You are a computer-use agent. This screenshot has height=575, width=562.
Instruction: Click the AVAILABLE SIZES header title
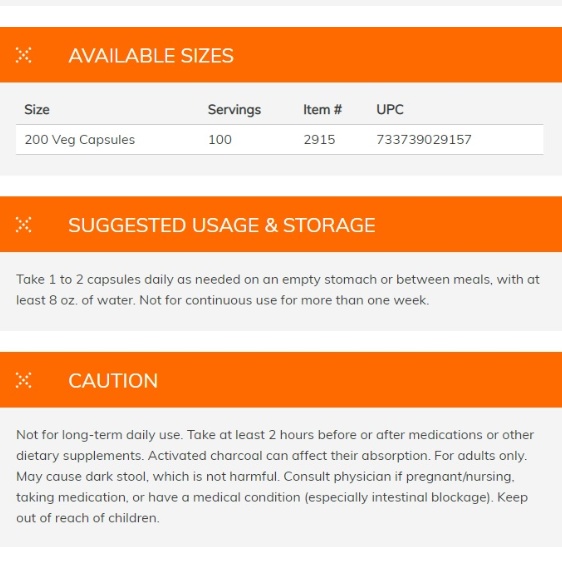(x=151, y=56)
